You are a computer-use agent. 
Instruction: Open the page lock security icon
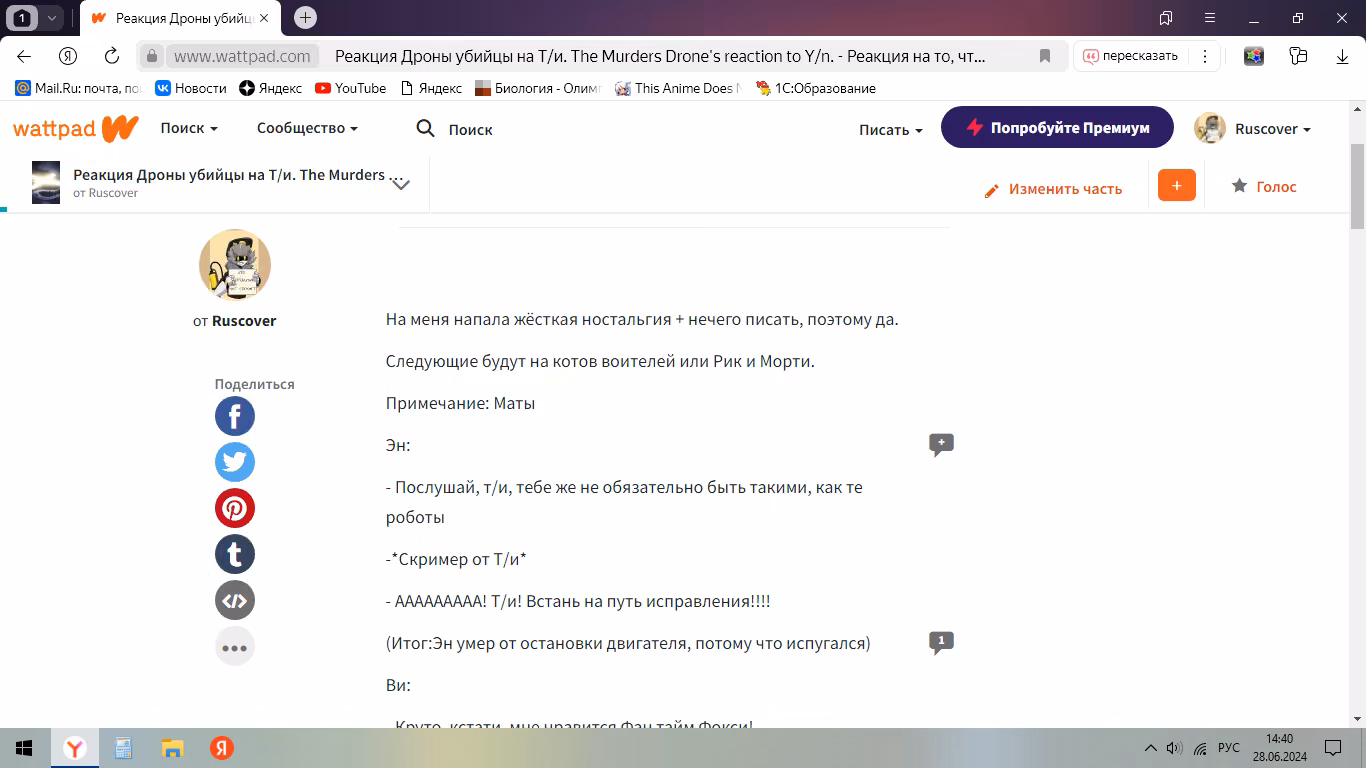coord(151,56)
